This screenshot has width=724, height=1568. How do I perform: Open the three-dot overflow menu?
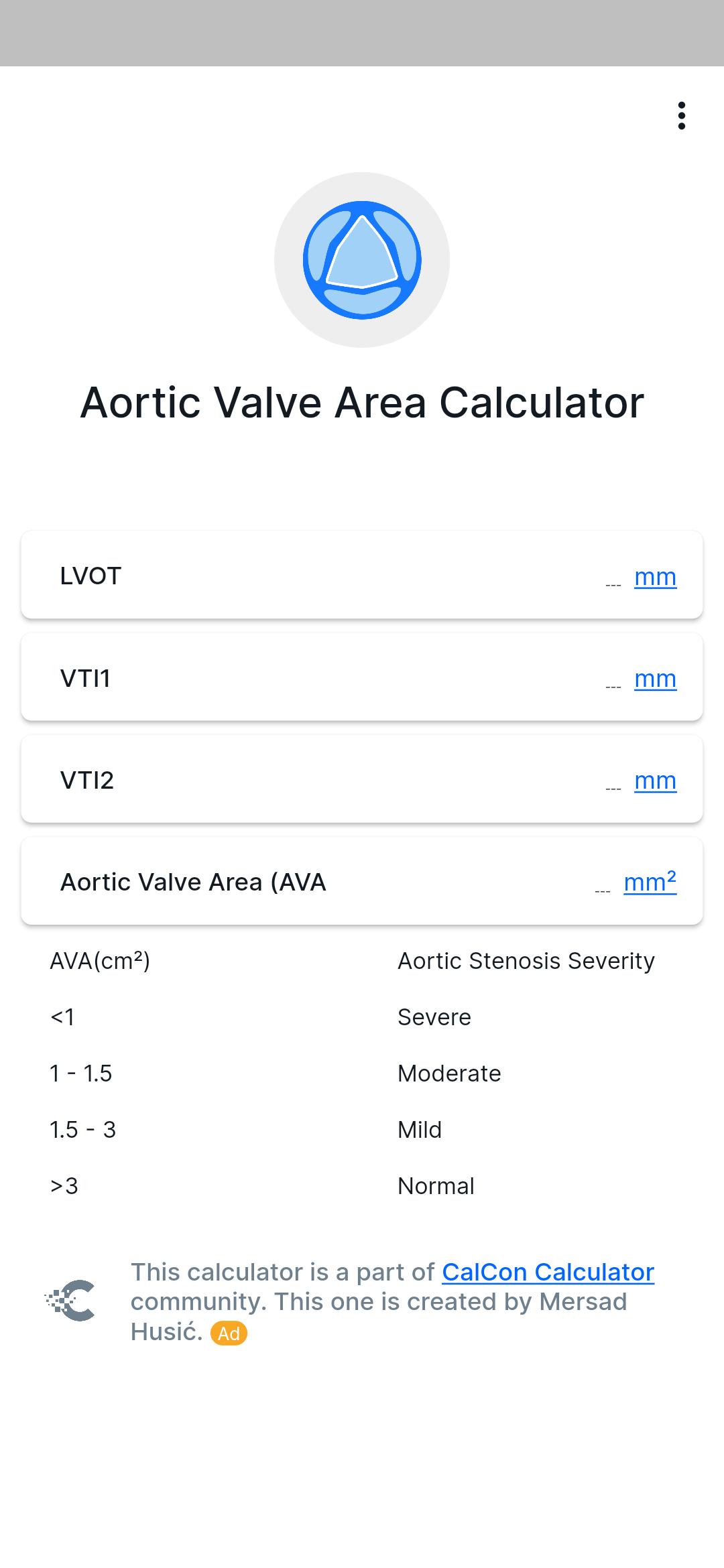click(x=681, y=115)
